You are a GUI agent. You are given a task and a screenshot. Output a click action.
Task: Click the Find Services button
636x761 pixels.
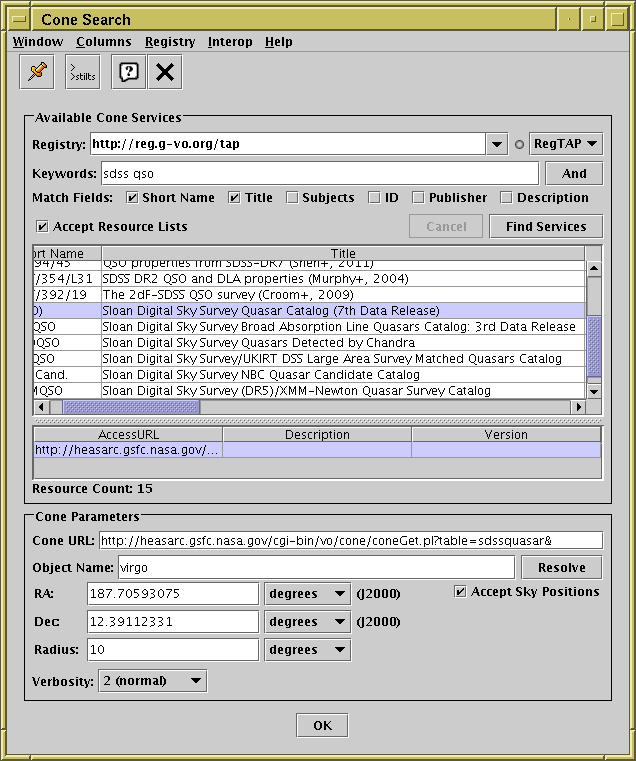coord(546,227)
